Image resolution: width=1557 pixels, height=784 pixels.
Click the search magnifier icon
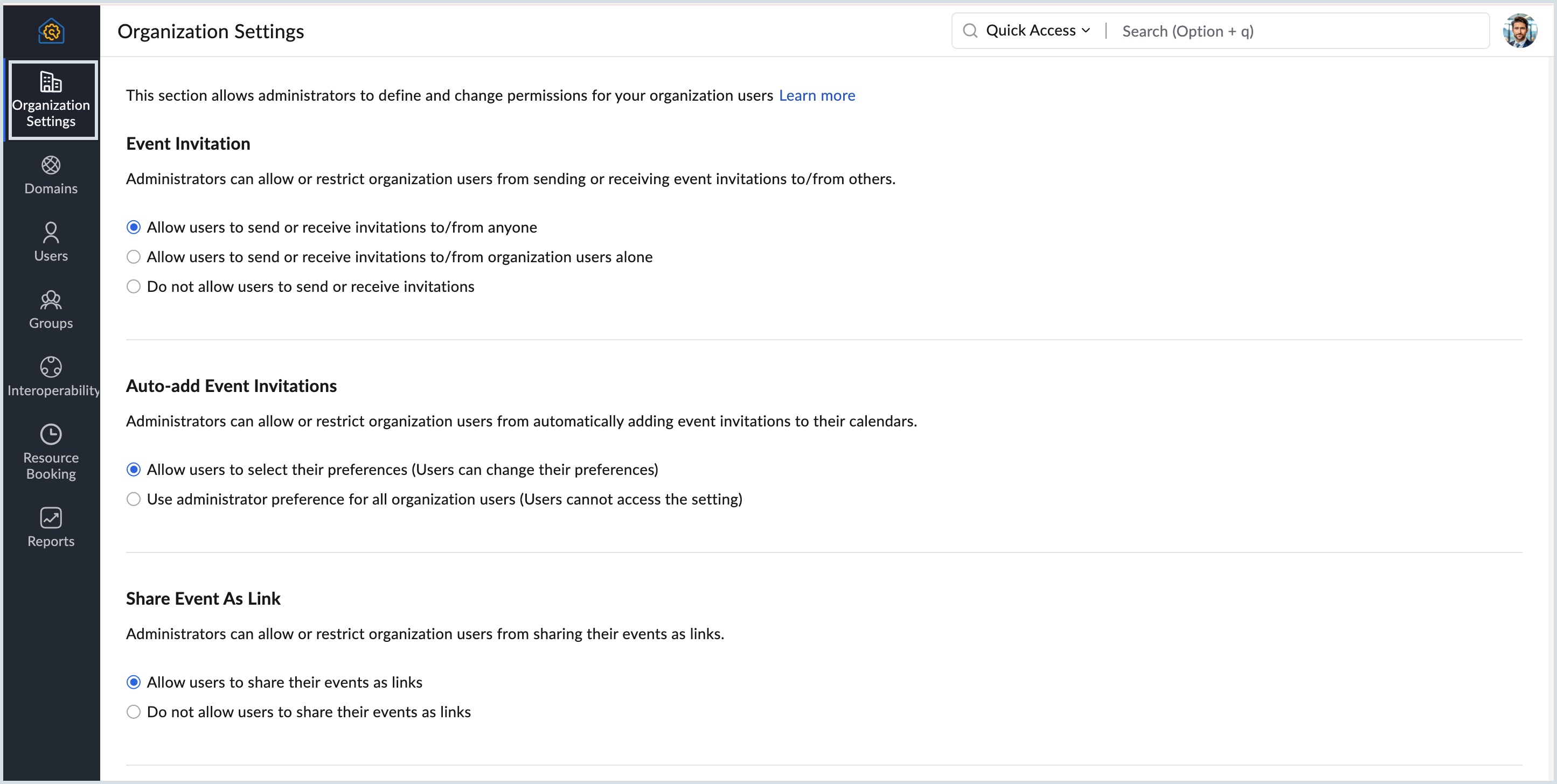(971, 30)
